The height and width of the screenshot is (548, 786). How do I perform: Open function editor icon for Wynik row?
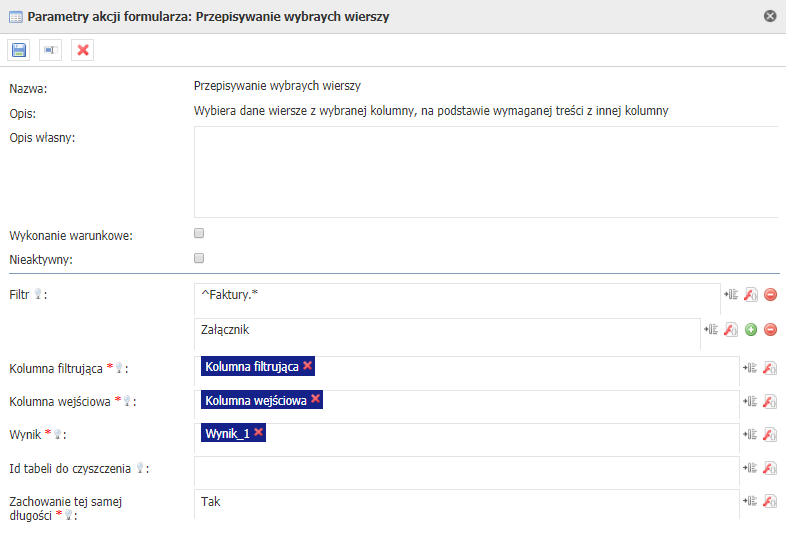coord(770,434)
